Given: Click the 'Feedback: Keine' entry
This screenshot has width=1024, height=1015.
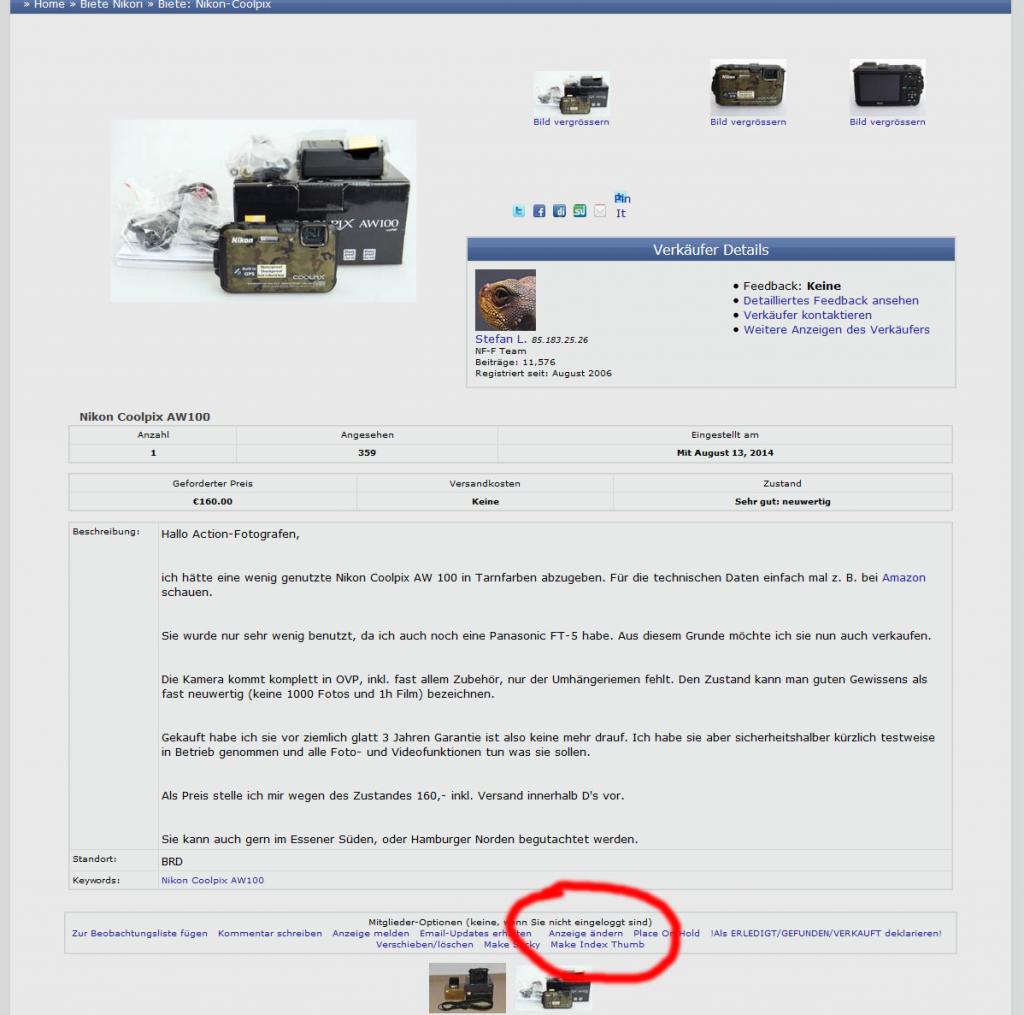Looking at the screenshot, I should [792, 286].
